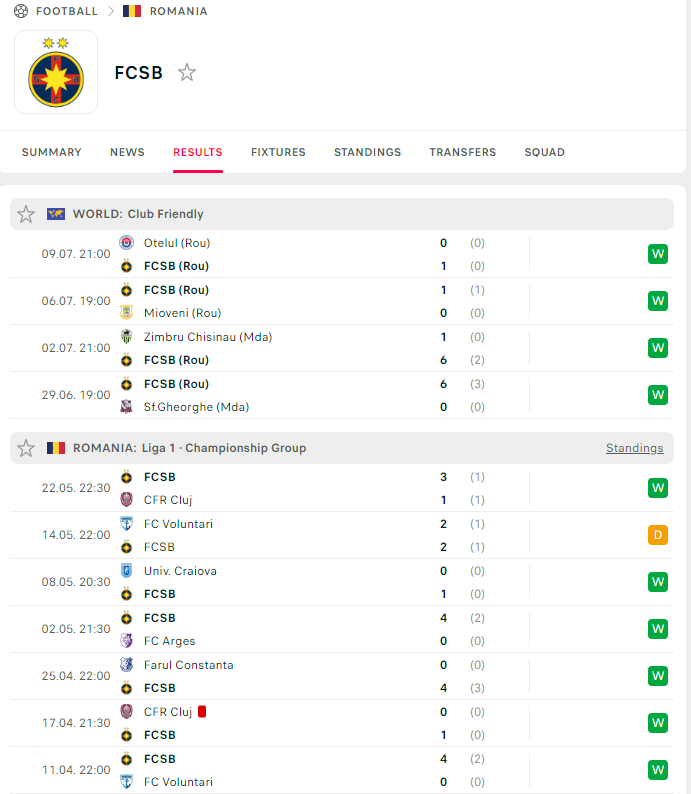Click the Zimbru Chisinau team logo

pos(126,337)
